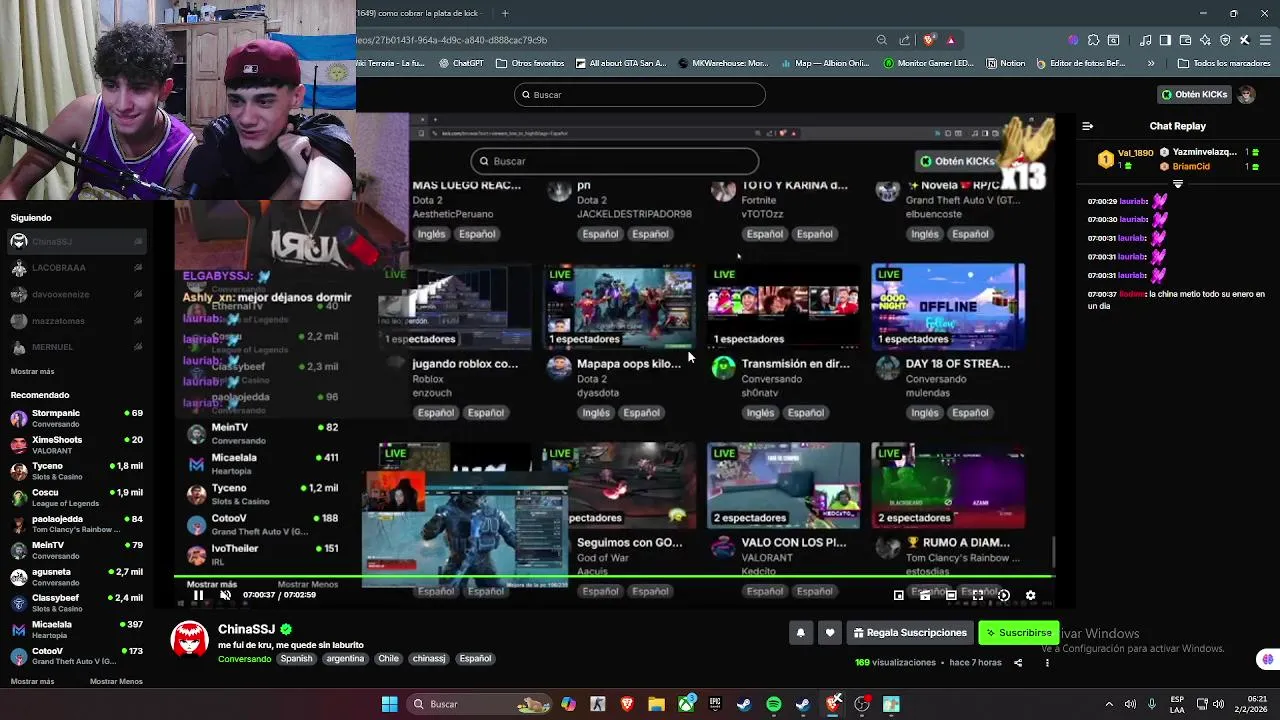This screenshot has height=720, width=1280.
Task: Click the browser address bar
Action: point(610,40)
